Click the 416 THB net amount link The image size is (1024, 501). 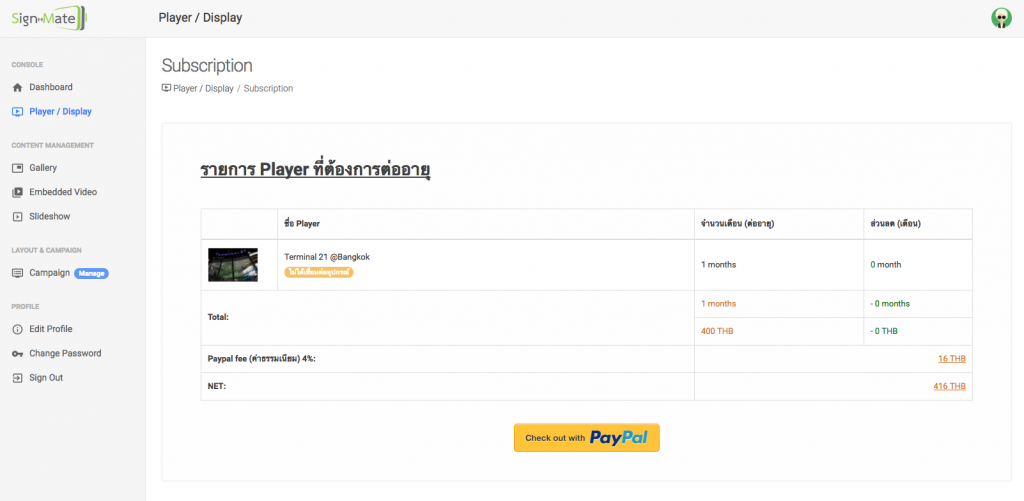(949, 386)
